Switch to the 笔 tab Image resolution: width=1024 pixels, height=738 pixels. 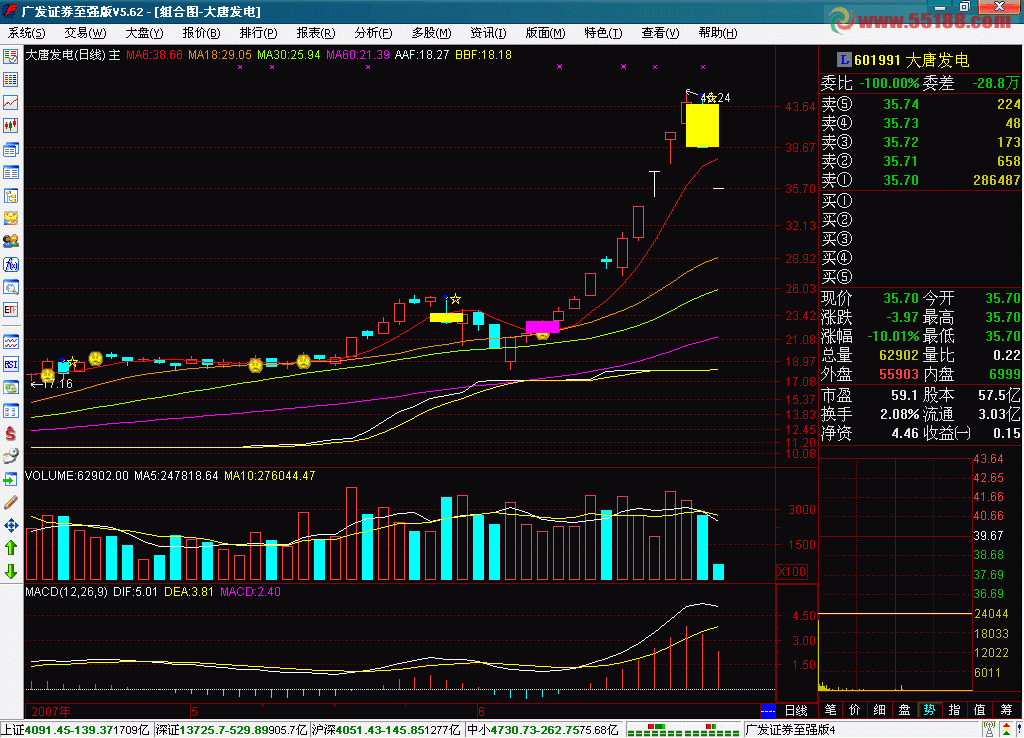click(x=830, y=710)
